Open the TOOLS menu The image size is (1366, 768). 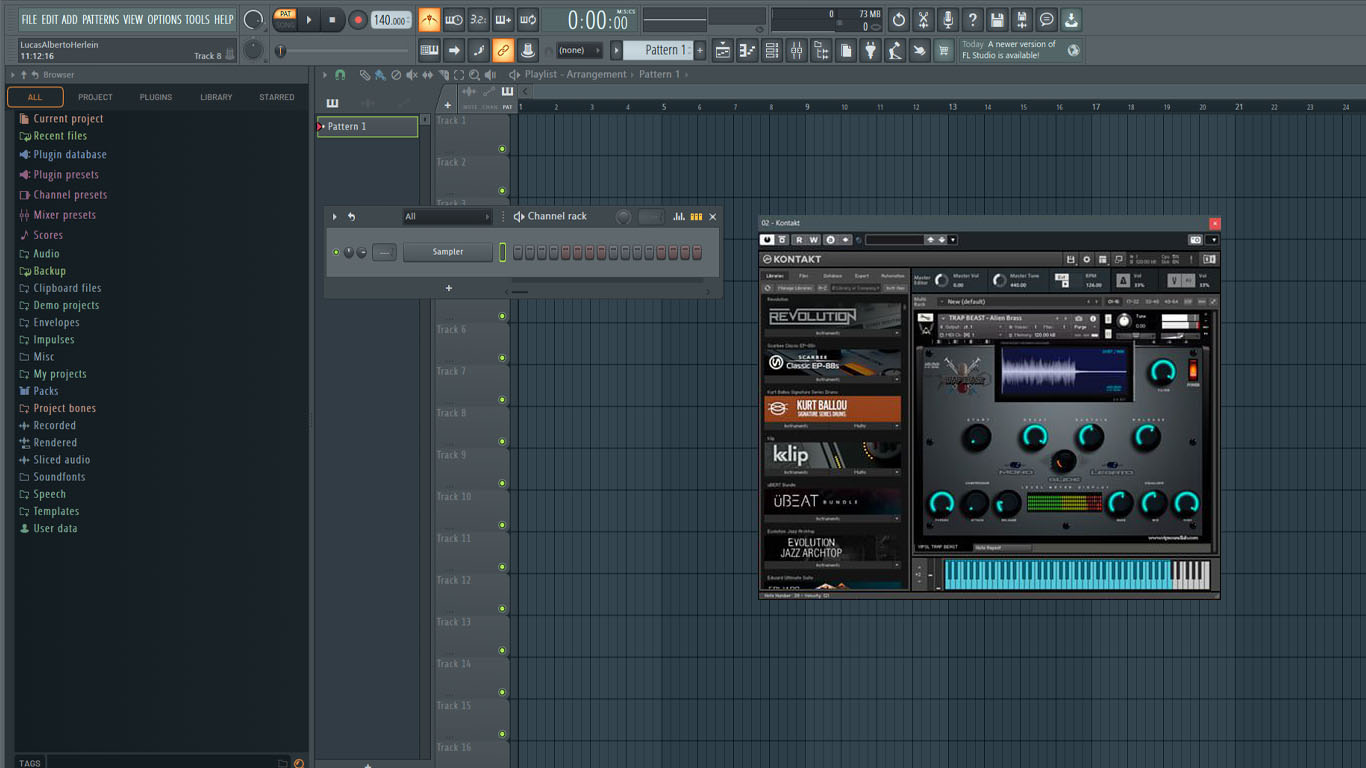197,19
